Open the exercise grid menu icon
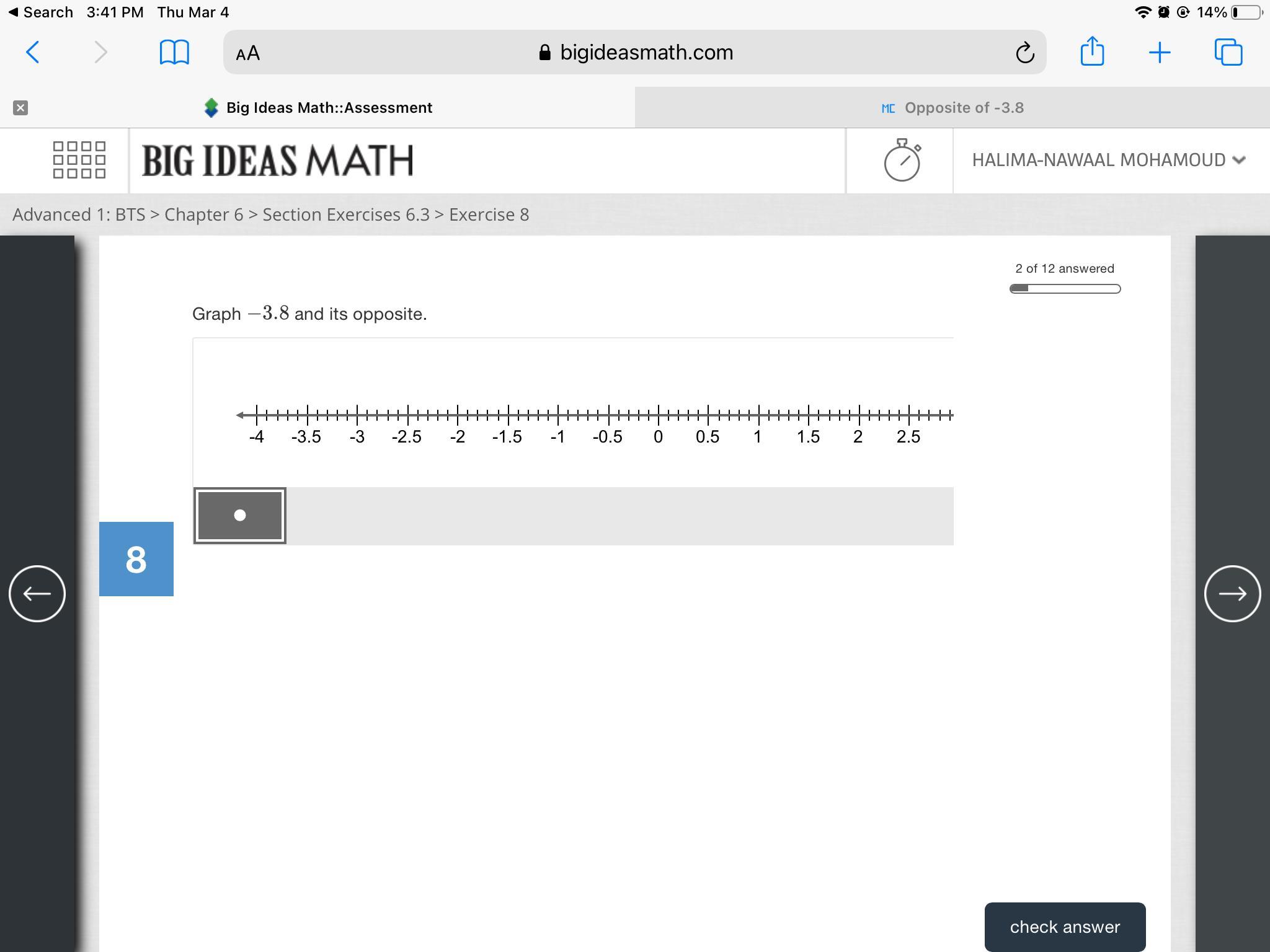Viewport: 1270px width, 952px height. pos(79,160)
